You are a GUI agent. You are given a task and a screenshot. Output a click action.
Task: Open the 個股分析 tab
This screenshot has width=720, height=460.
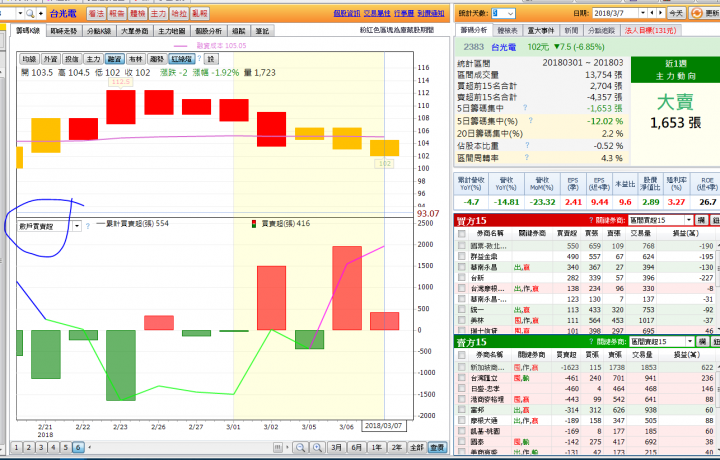(x=208, y=31)
